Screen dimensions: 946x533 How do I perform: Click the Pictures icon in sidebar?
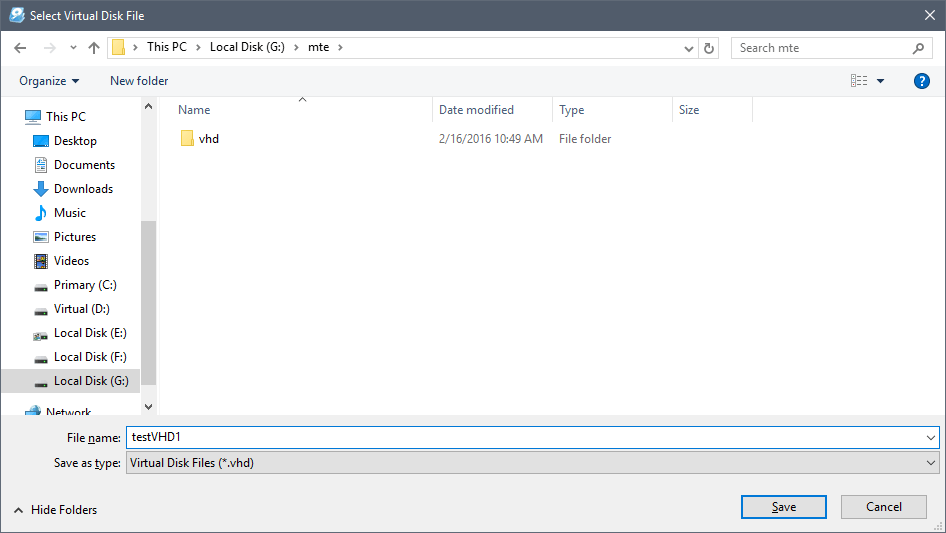pos(41,237)
